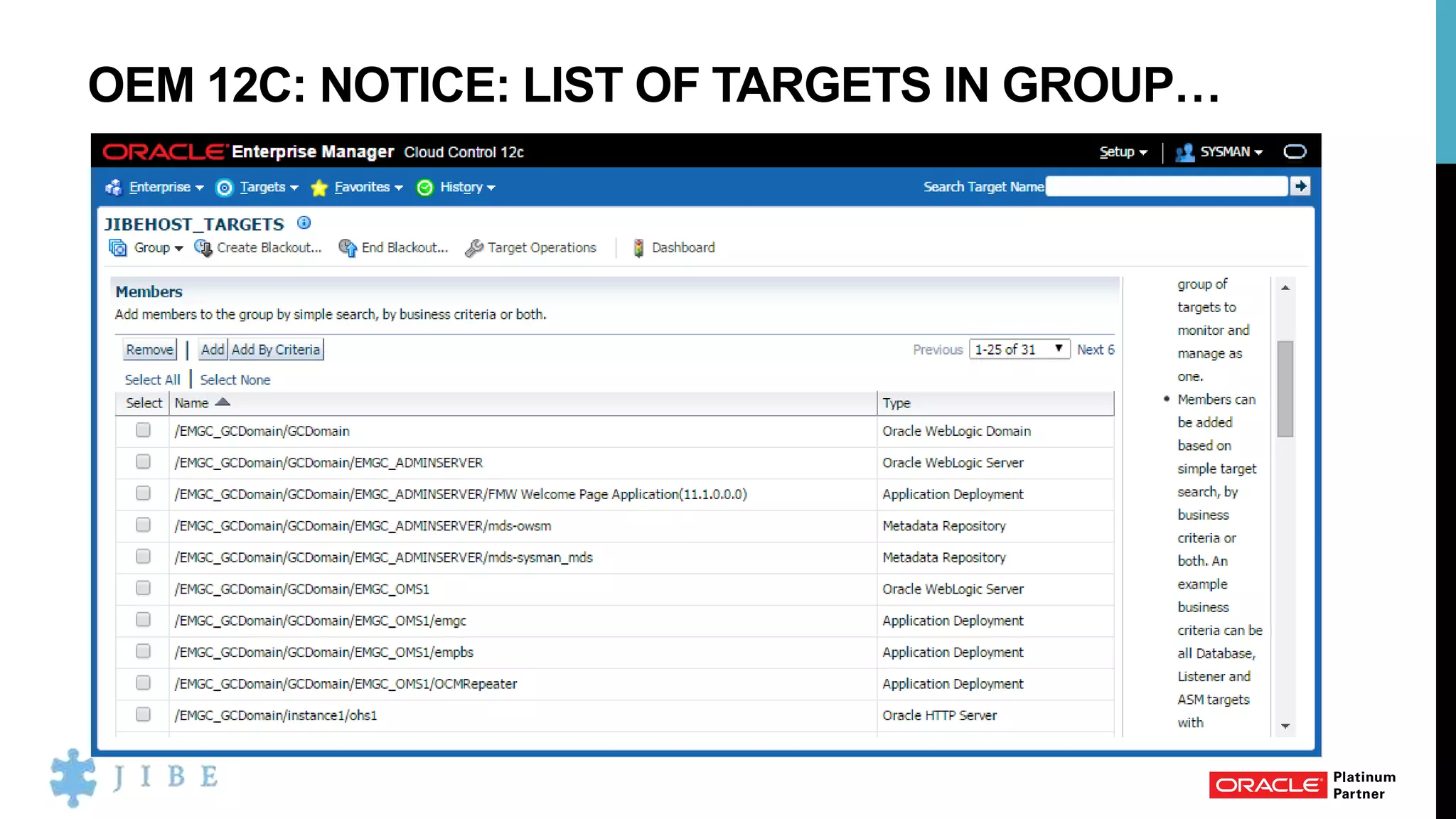Screen dimensions: 1456x819
Task: Click the Group icon
Action: (x=117, y=247)
